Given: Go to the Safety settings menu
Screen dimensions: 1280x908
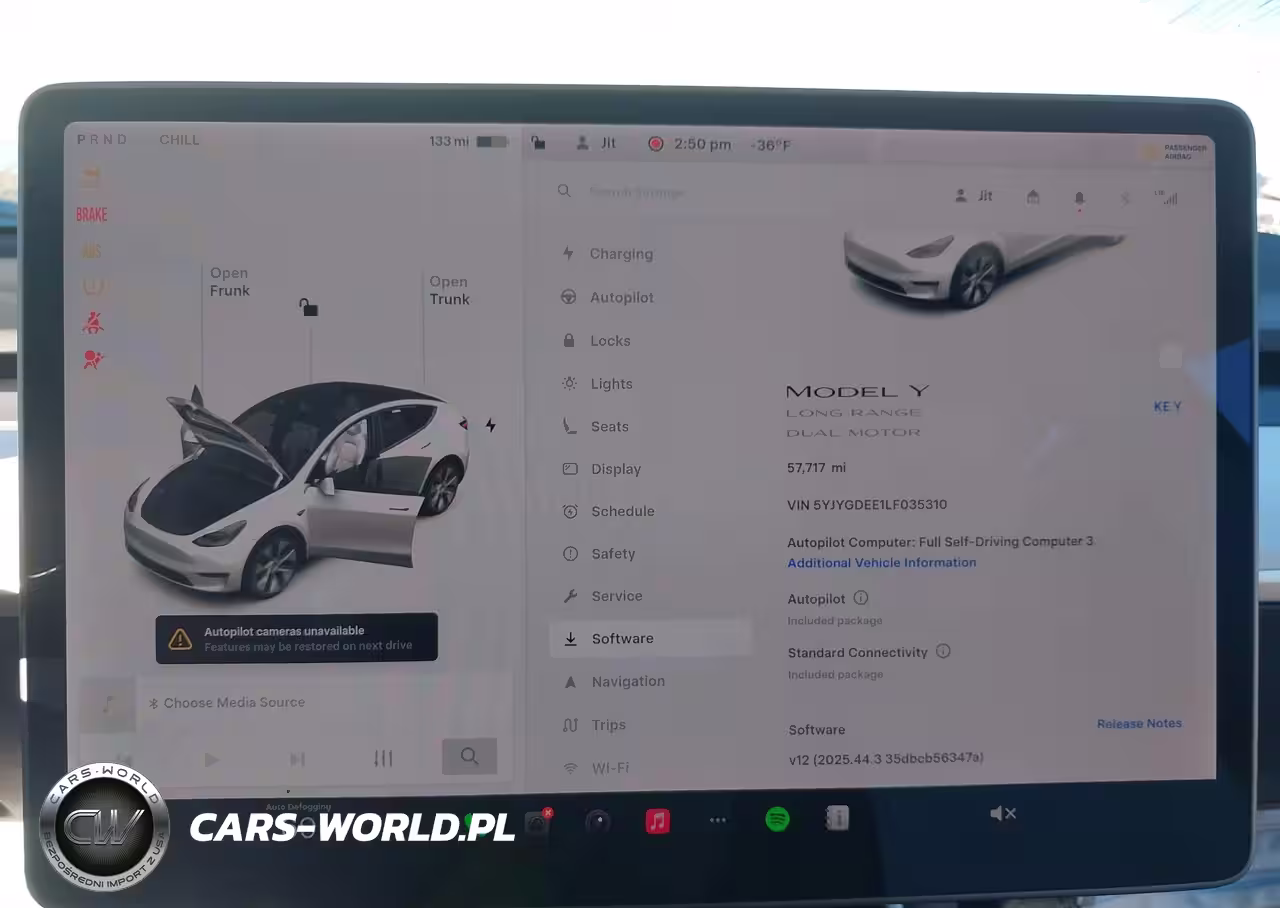Looking at the screenshot, I should (612, 554).
